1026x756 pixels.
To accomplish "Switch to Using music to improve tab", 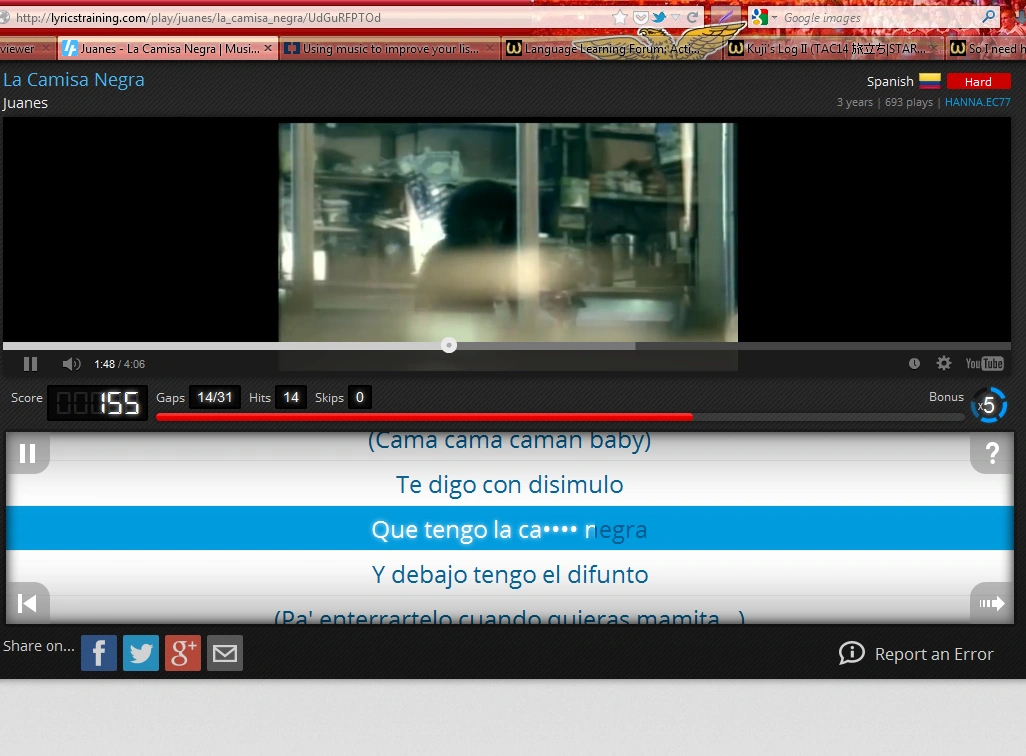I will pyautogui.click(x=389, y=48).
